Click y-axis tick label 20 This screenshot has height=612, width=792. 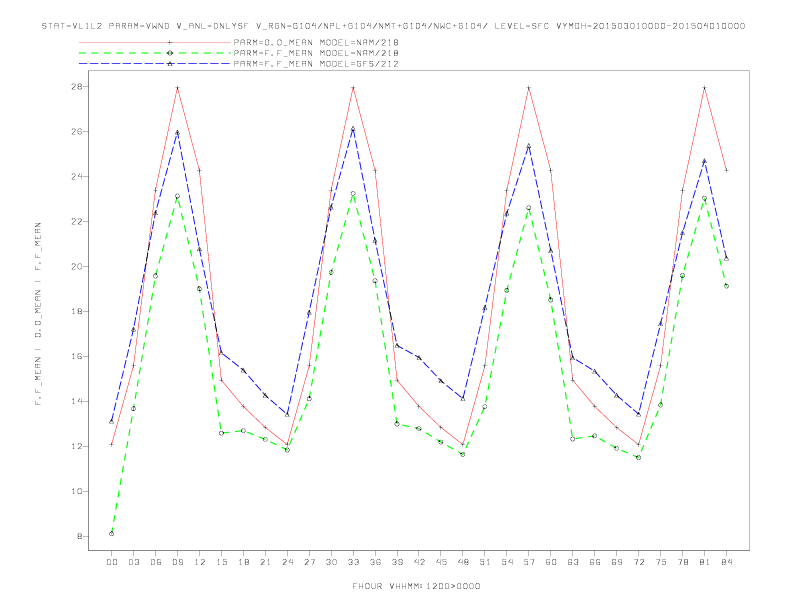coord(77,266)
